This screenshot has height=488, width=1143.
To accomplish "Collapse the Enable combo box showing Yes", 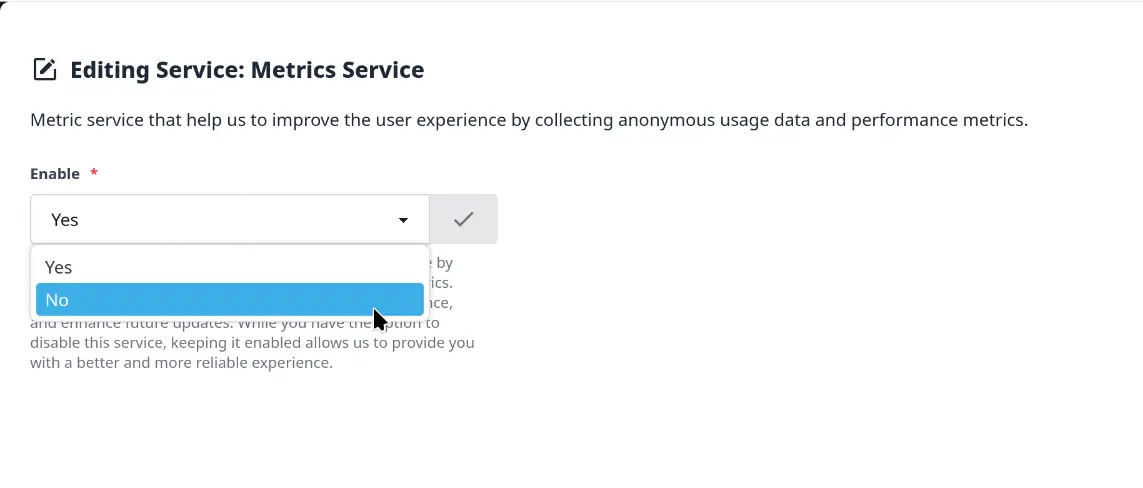I will pyautogui.click(x=230, y=219).
